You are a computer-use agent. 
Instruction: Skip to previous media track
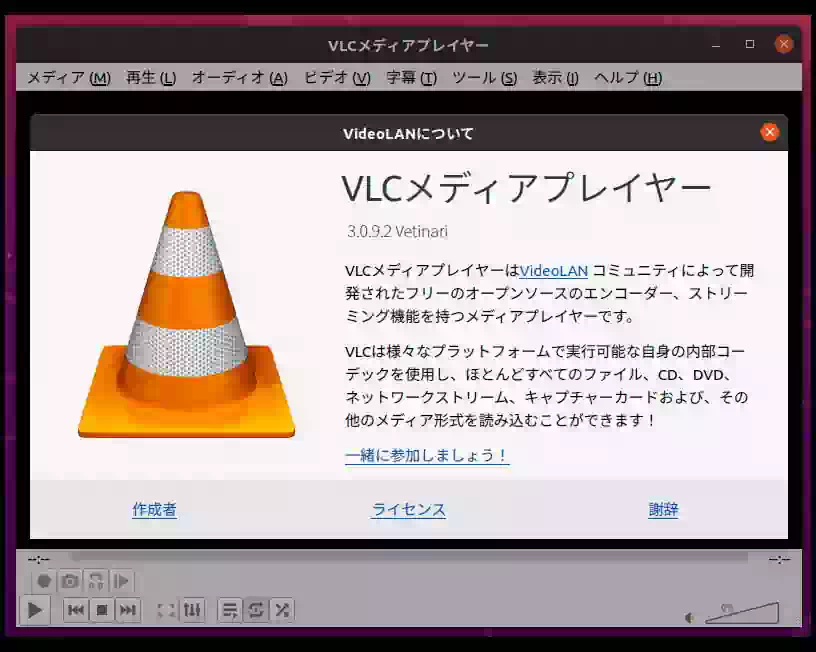[x=76, y=610]
